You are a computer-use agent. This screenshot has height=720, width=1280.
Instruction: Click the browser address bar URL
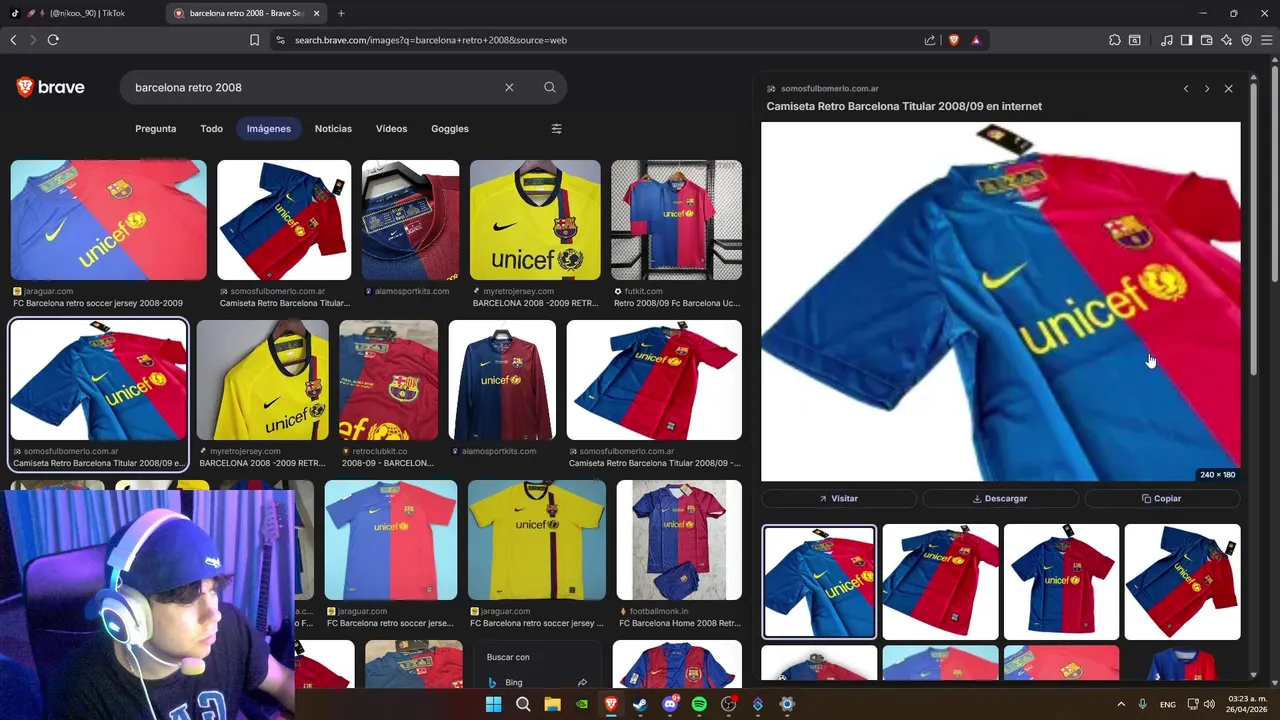[431, 40]
